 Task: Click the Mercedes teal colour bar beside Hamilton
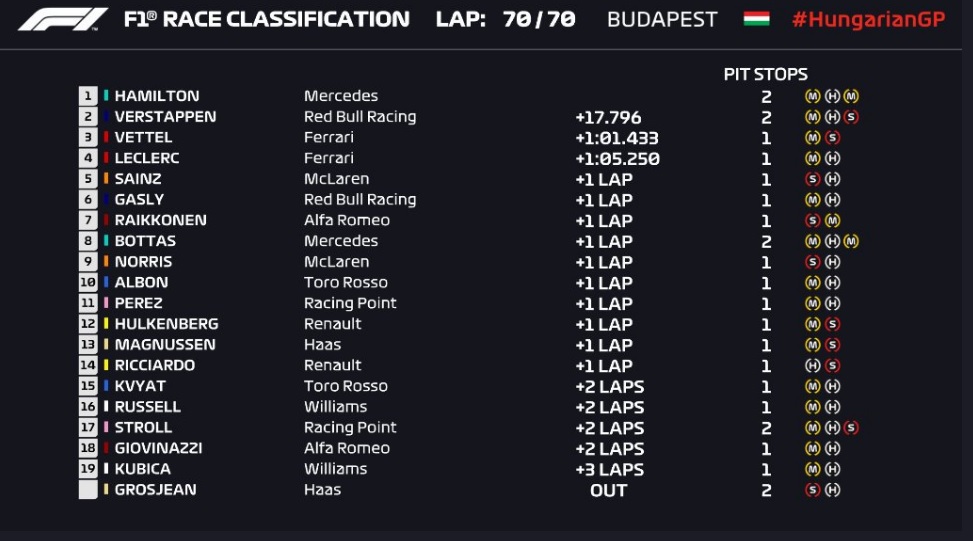pyautogui.click(x=106, y=96)
